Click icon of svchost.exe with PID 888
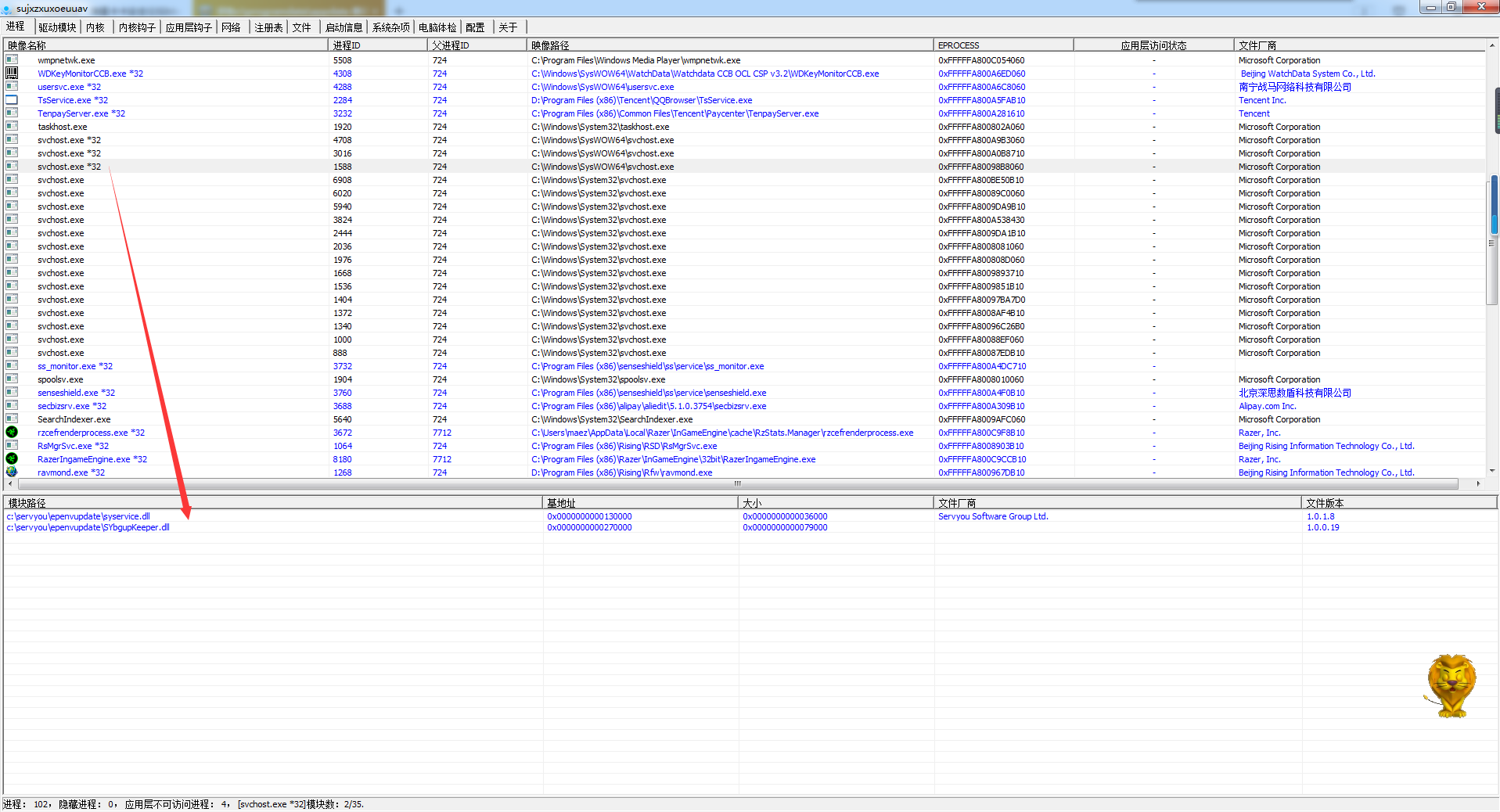Screen dimensions: 1500x812 [12, 352]
